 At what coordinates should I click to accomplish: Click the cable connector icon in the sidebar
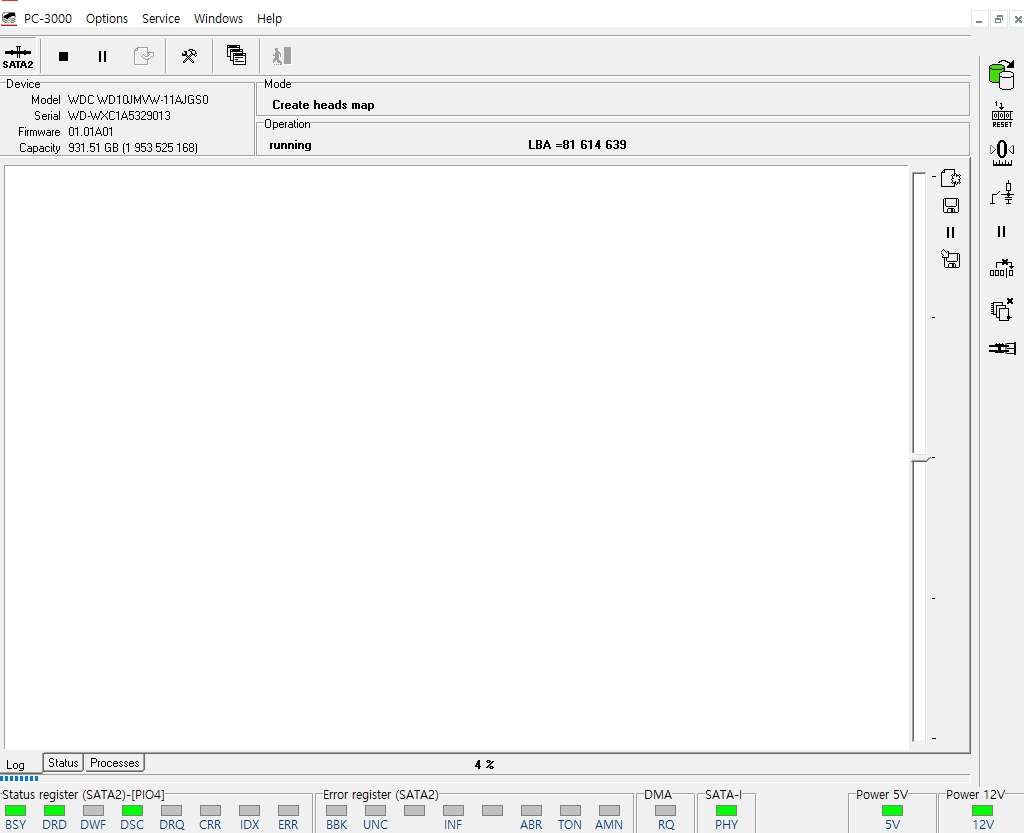tap(1002, 349)
